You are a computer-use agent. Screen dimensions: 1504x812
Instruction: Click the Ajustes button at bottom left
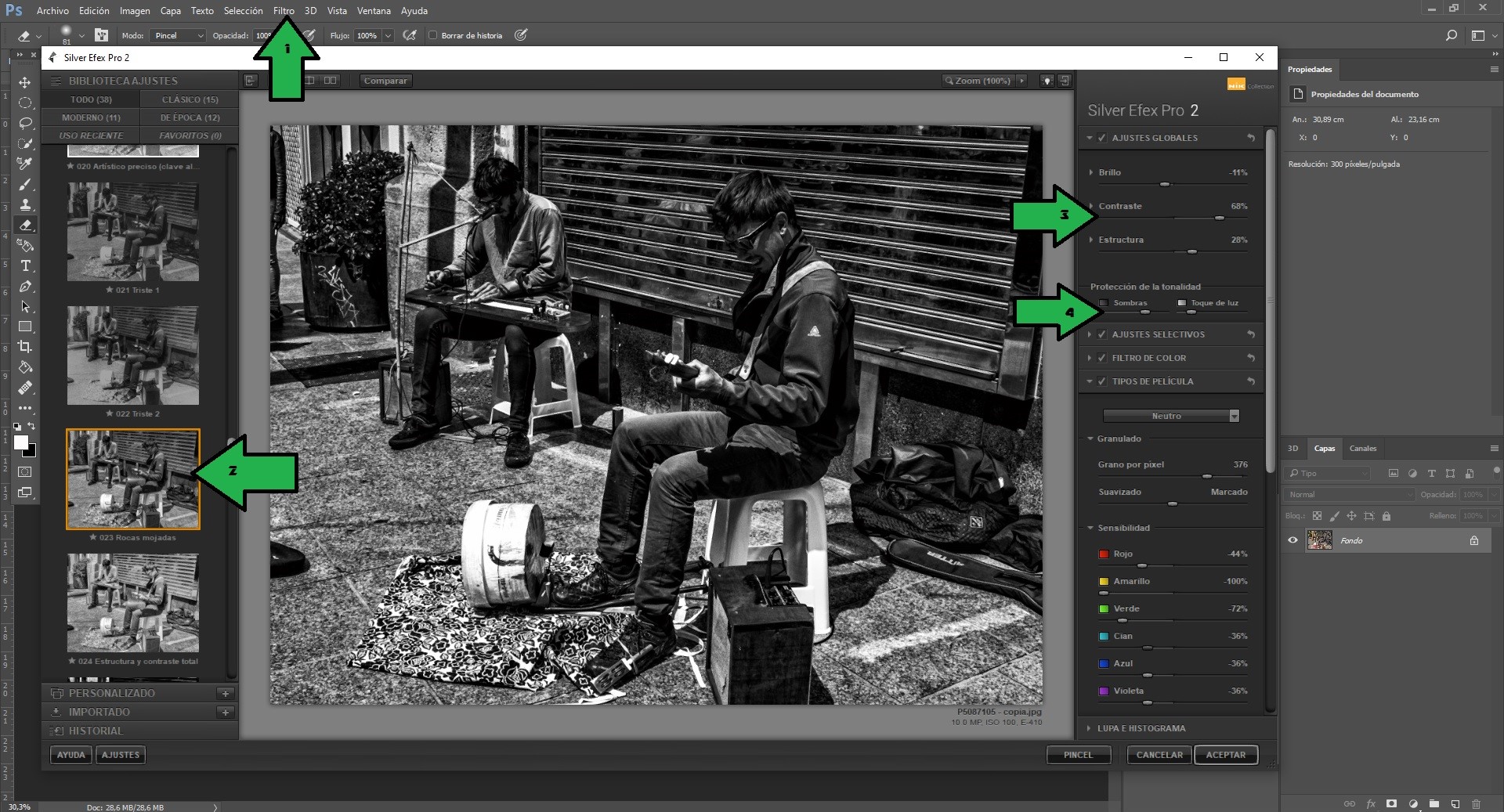coord(121,755)
